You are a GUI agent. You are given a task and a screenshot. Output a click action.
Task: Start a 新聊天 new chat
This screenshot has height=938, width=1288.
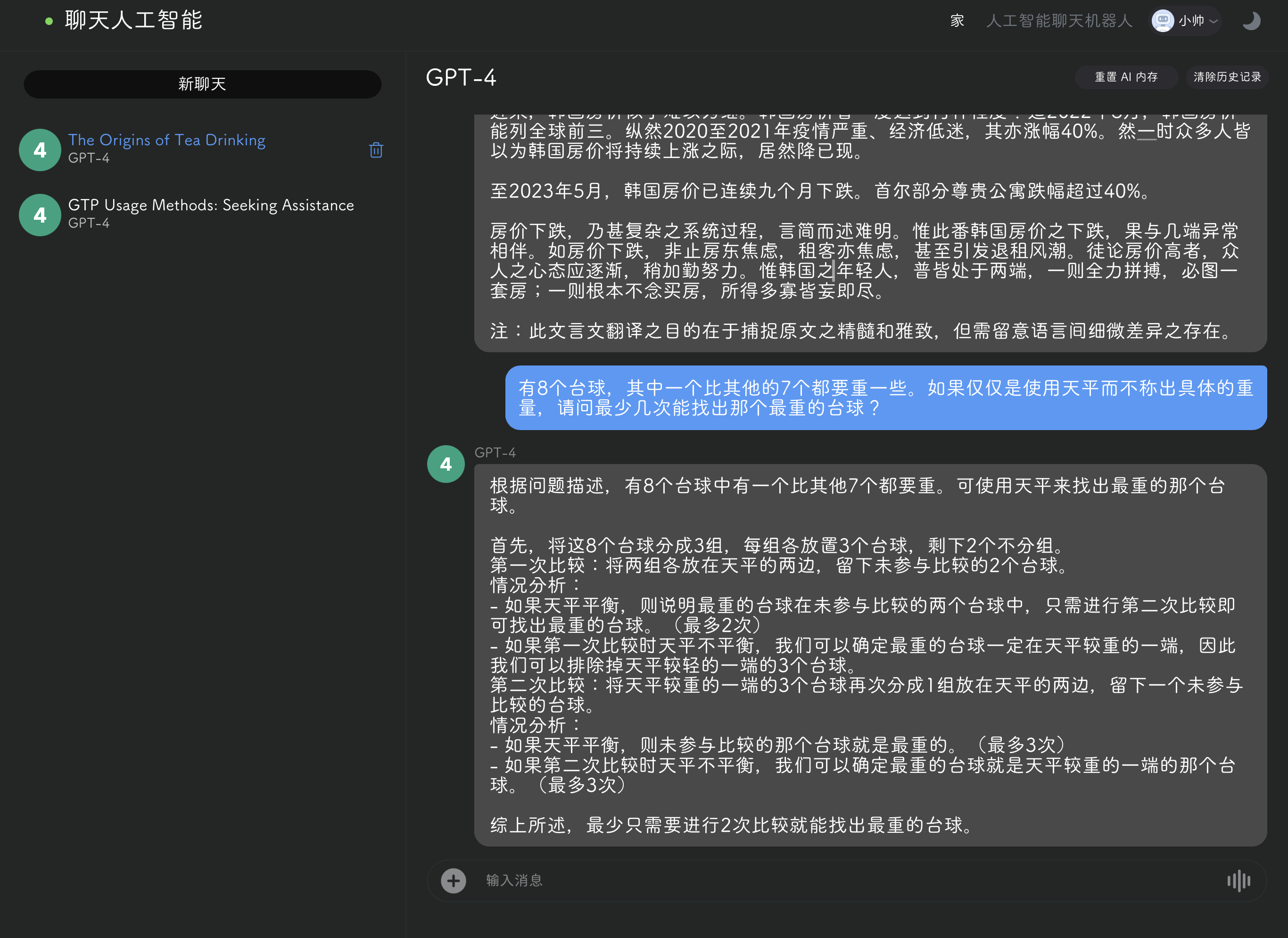pyautogui.click(x=202, y=84)
